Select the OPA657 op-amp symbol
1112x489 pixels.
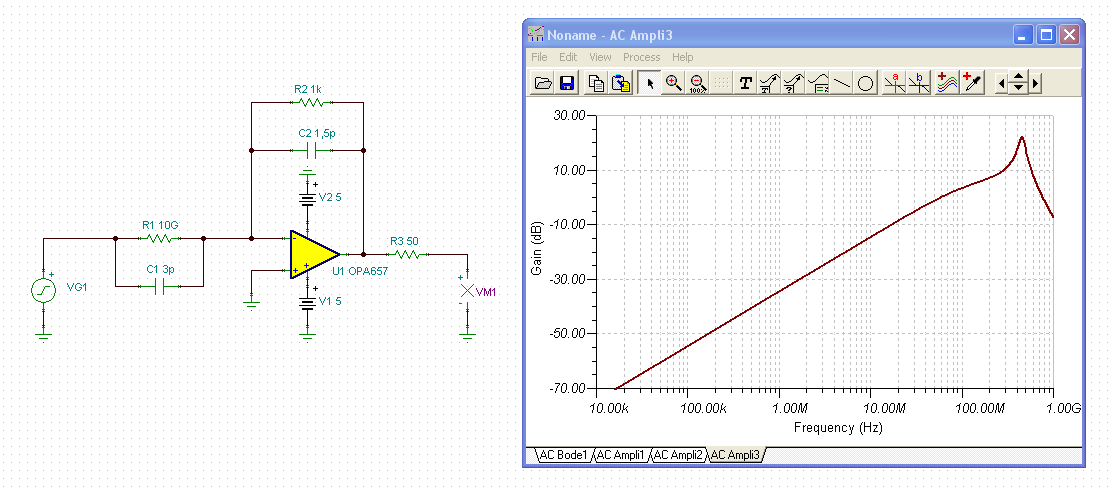pyautogui.click(x=314, y=254)
